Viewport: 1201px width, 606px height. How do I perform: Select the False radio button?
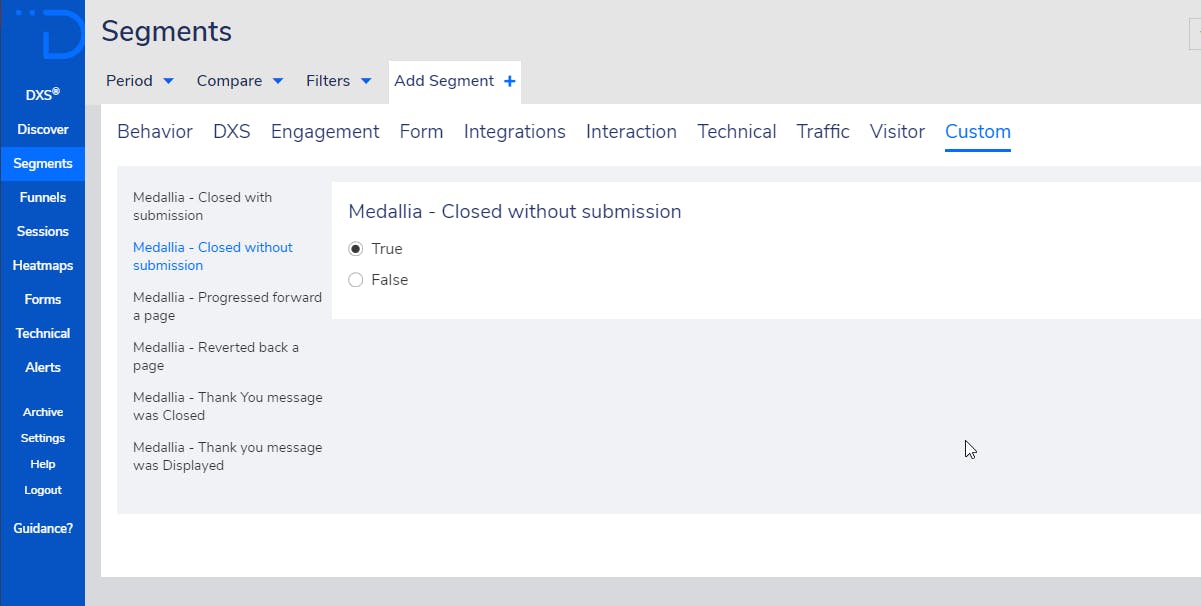point(355,280)
